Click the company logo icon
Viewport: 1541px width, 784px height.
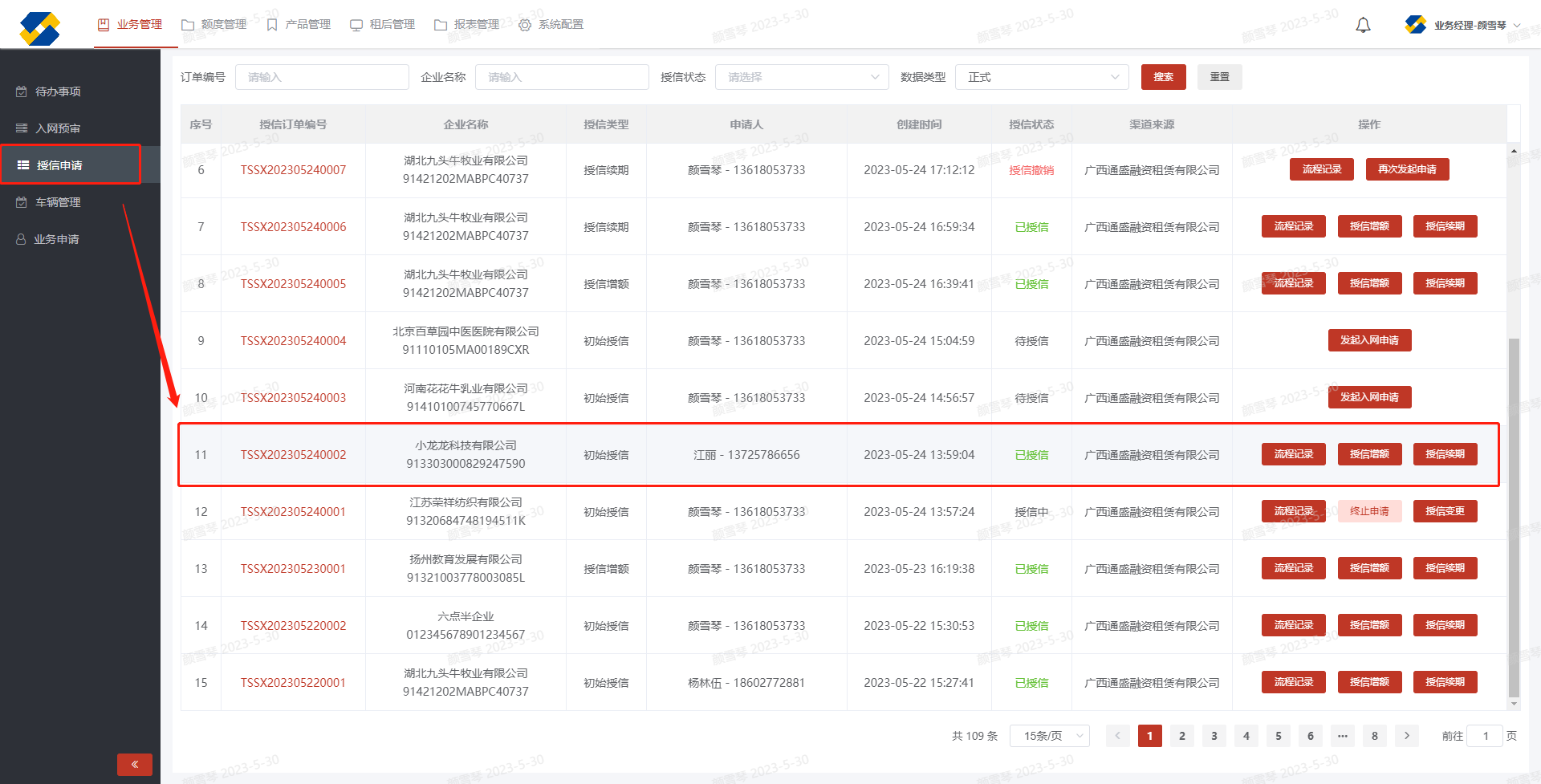pyautogui.click(x=40, y=29)
